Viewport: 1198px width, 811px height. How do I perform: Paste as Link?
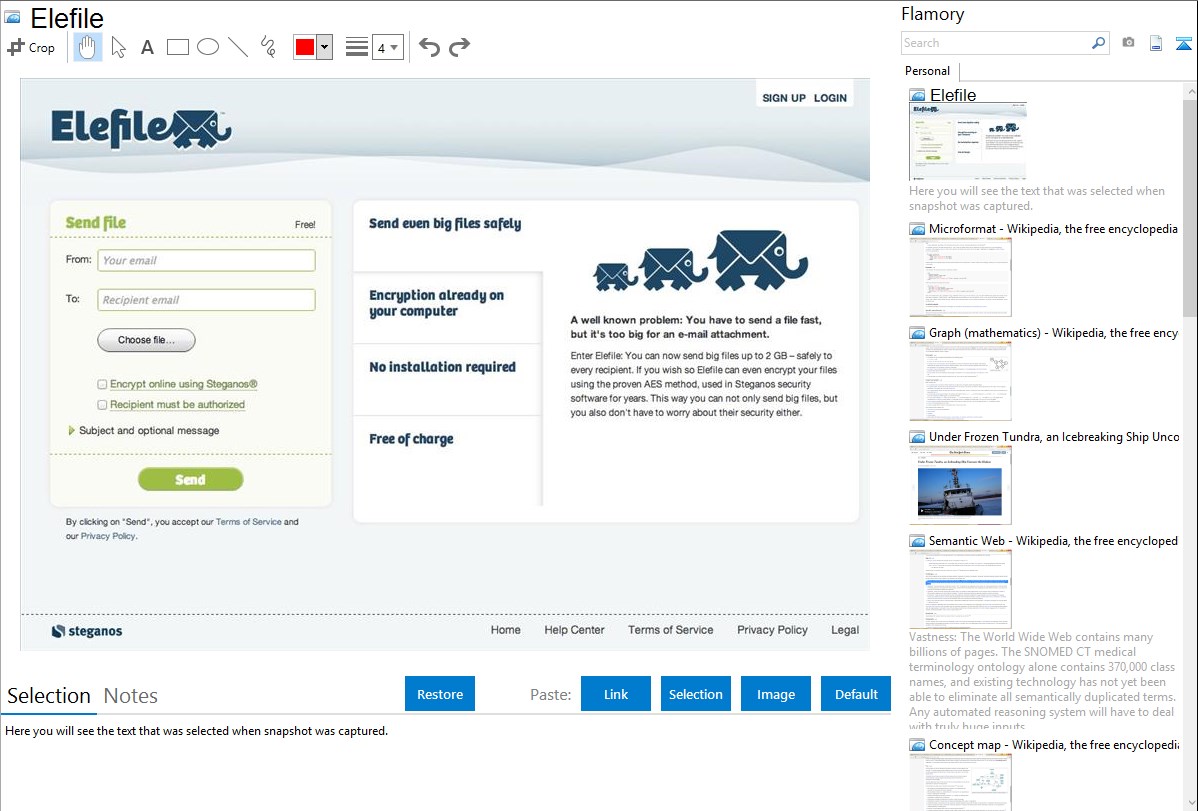pyautogui.click(x=616, y=694)
